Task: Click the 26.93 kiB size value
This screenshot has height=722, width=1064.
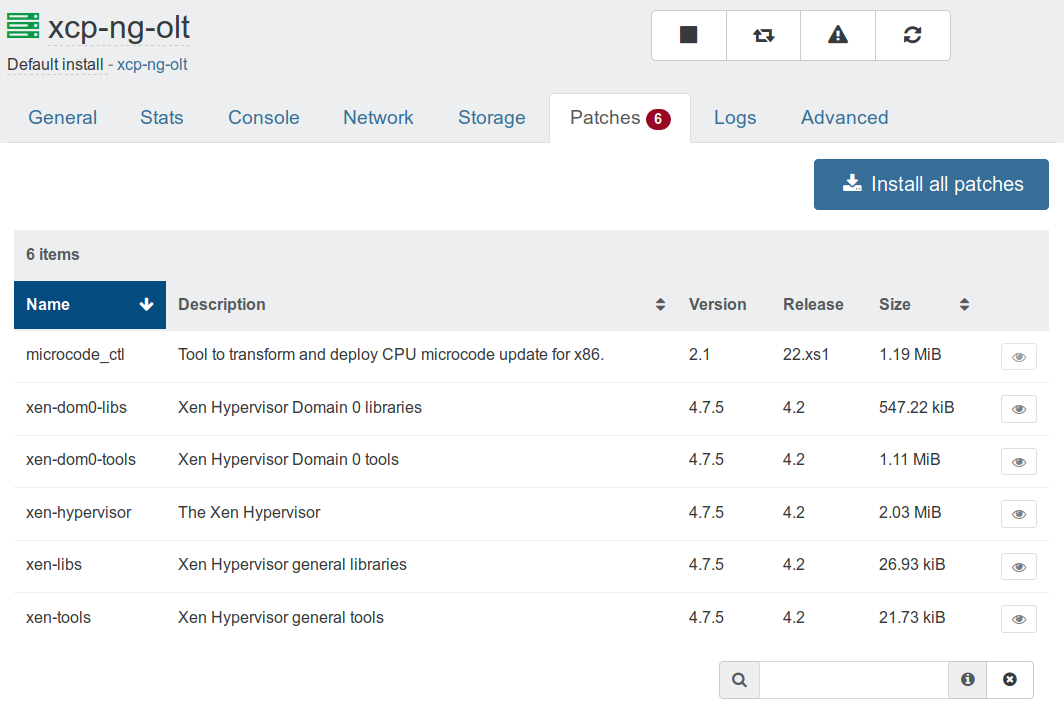Action: pyautogui.click(x=912, y=565)
